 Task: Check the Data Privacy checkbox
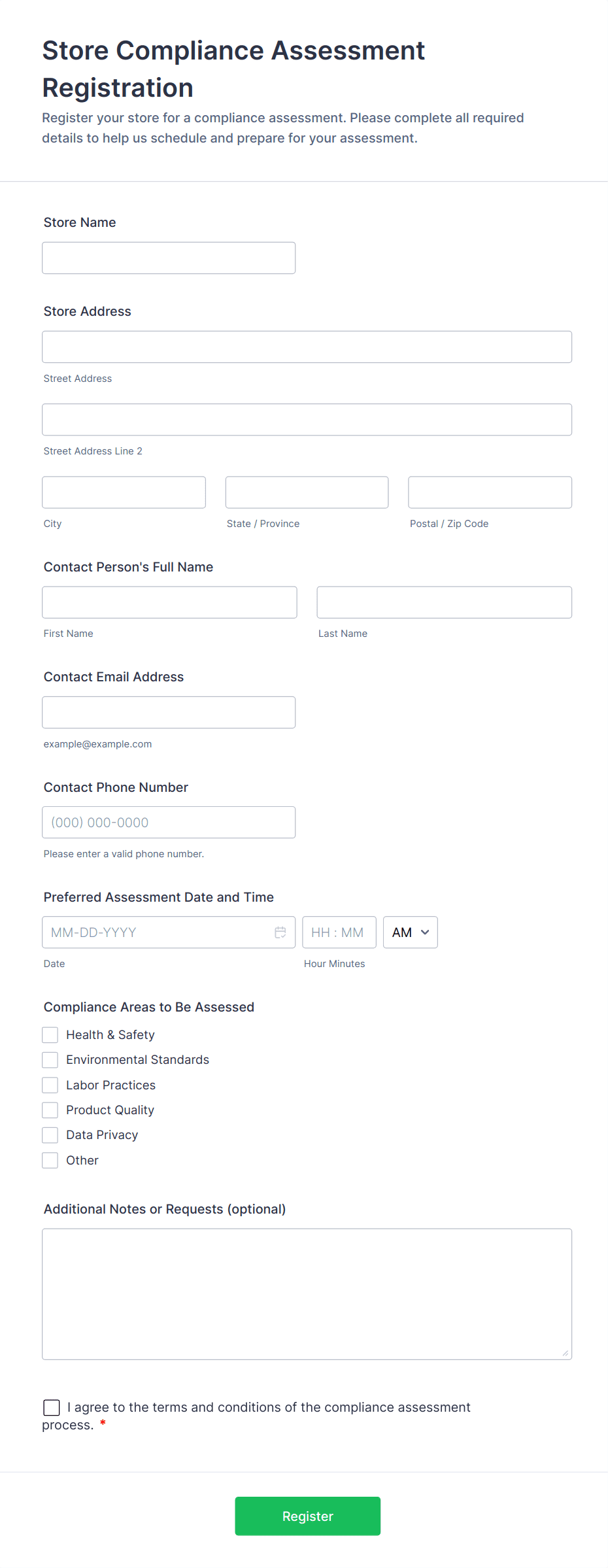tap(50, 1135)
